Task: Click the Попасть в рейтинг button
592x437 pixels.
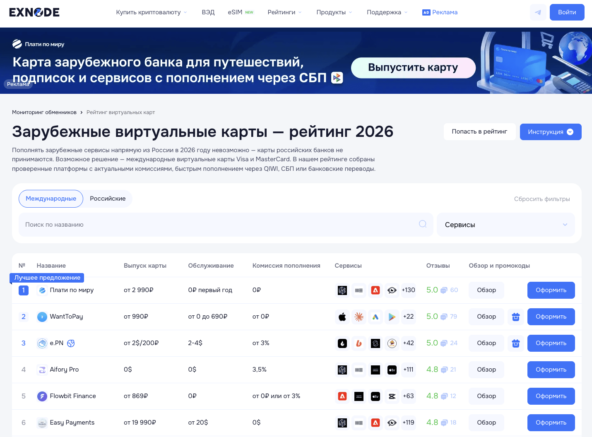Action: coord(479,131)
